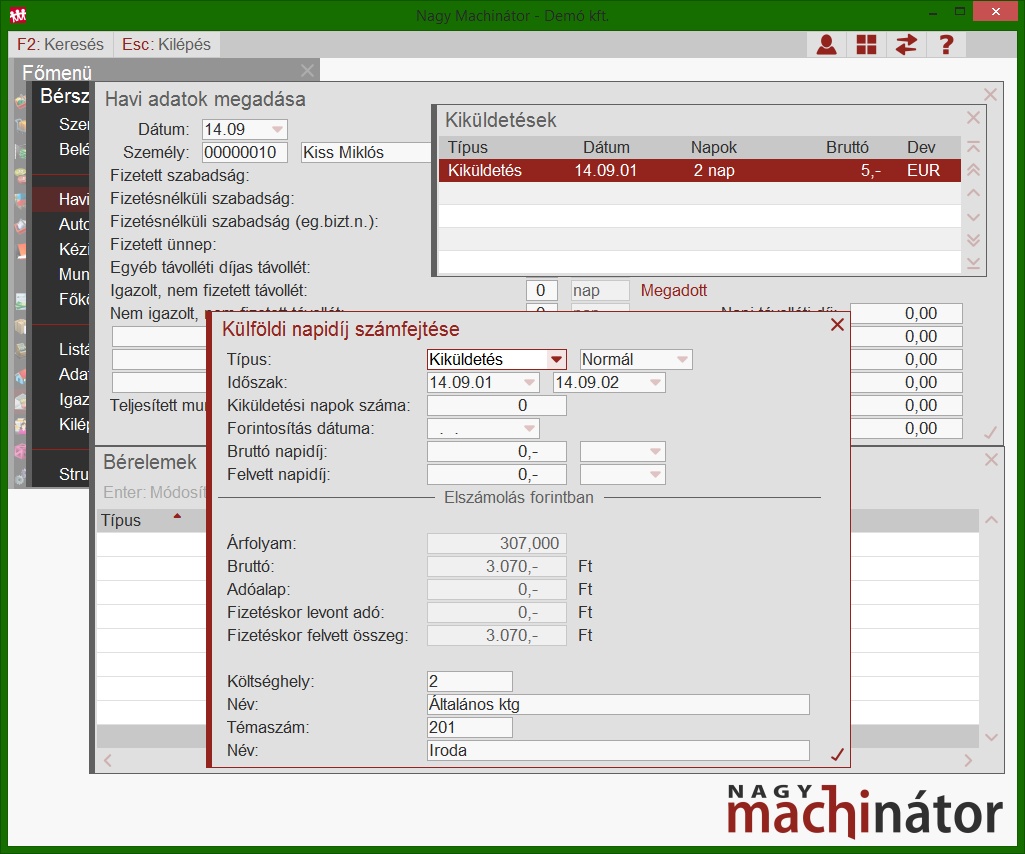This screenshot has width=1025, height=854.
Task: Jump to first row in Kiküldetések list
Action: [973, 146]
